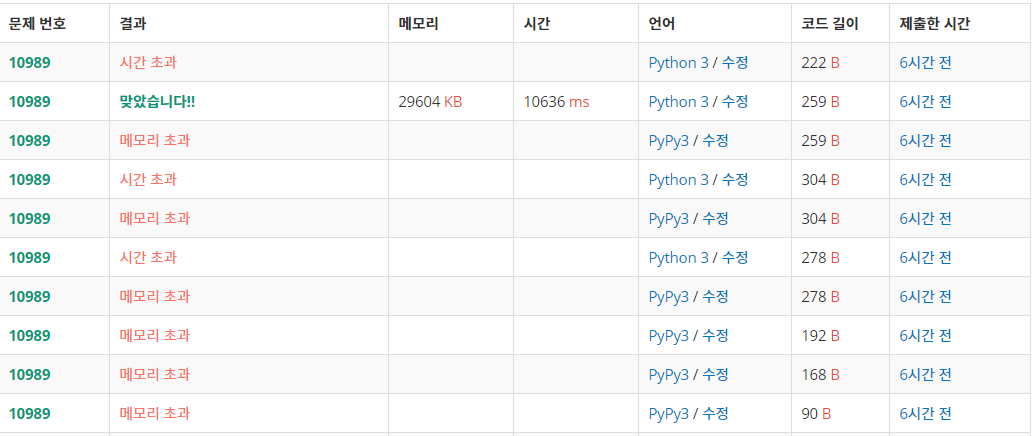Click 메모리 초과 result in the 90 B row
Viewport: 1035px width, 436px height.
coord(154,414)
